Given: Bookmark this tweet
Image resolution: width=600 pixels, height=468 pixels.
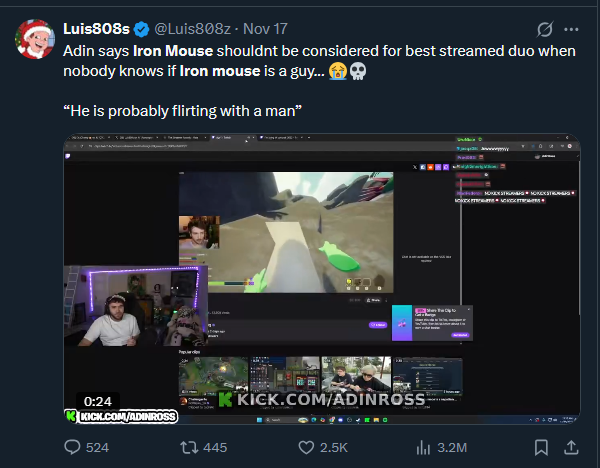Looking at the screenshot, I should [541, 447].
